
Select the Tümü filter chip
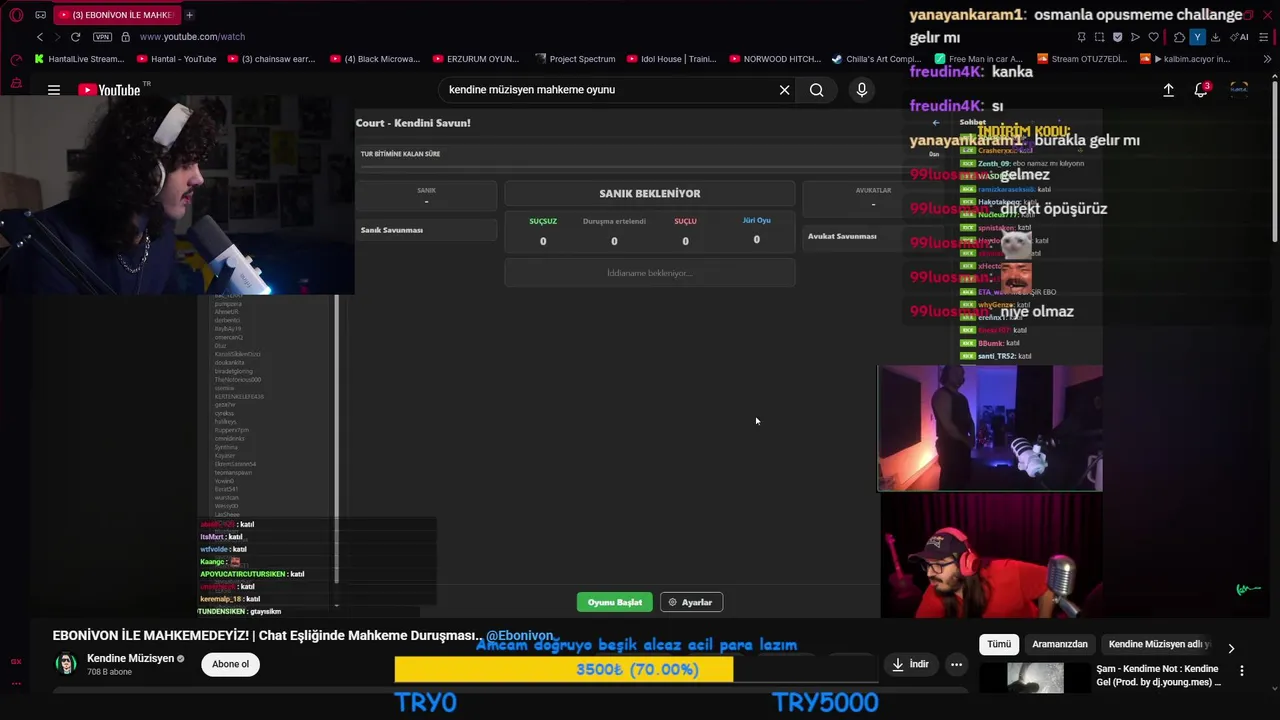click(x=999, y=644)
